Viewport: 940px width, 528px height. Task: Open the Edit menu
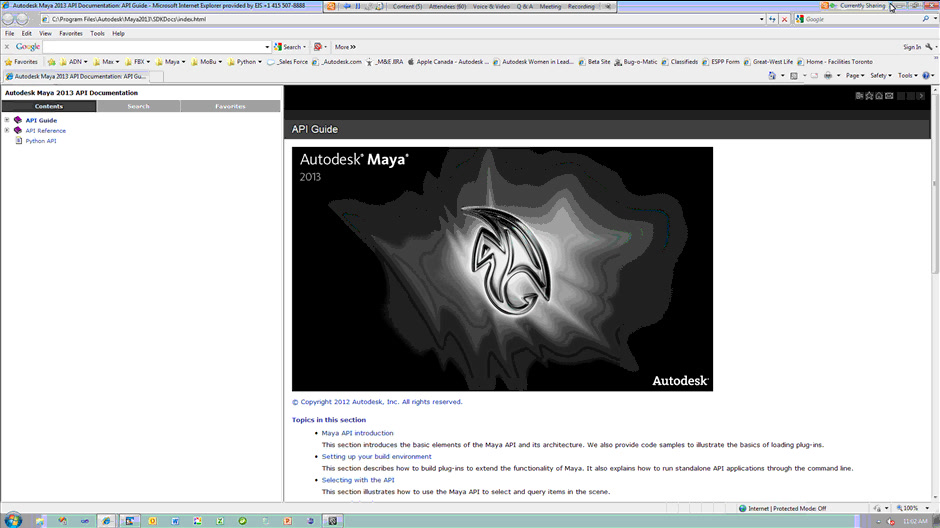26,34
